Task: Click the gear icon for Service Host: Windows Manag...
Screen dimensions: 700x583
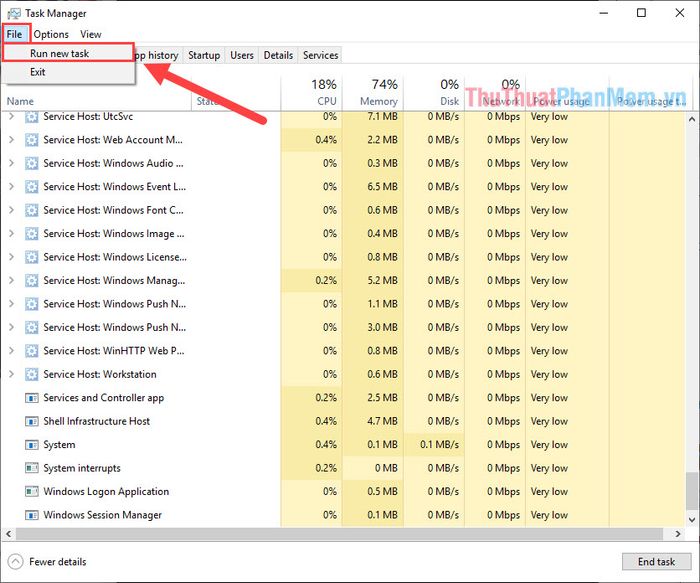Action: tap(31, 281)
